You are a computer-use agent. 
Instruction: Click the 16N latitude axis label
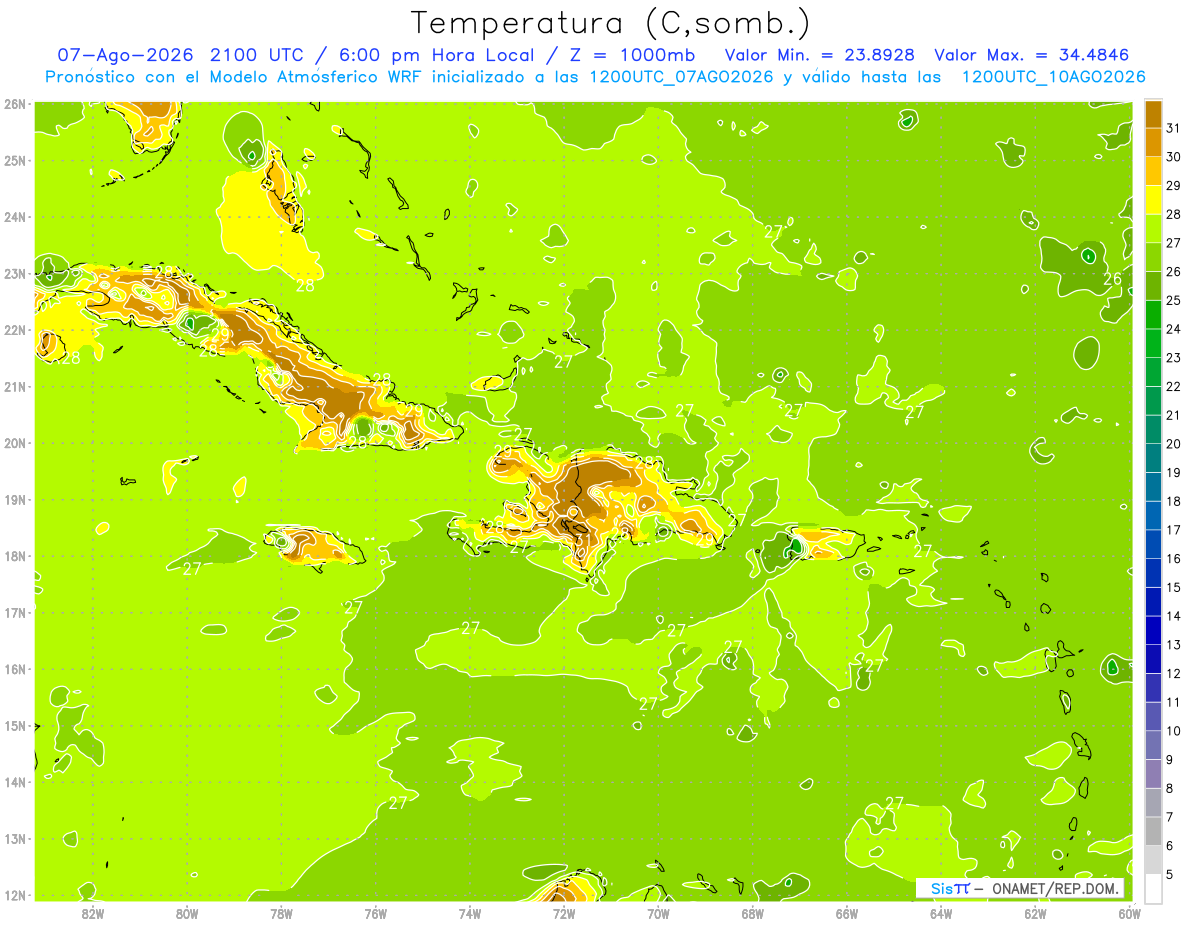(x=15, y=669)
